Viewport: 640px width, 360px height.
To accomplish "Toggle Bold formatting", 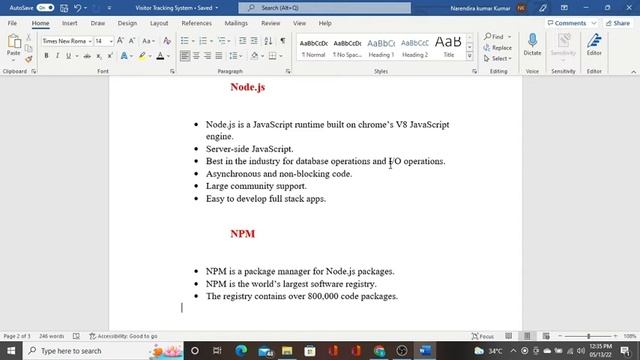I will point(46,56).
